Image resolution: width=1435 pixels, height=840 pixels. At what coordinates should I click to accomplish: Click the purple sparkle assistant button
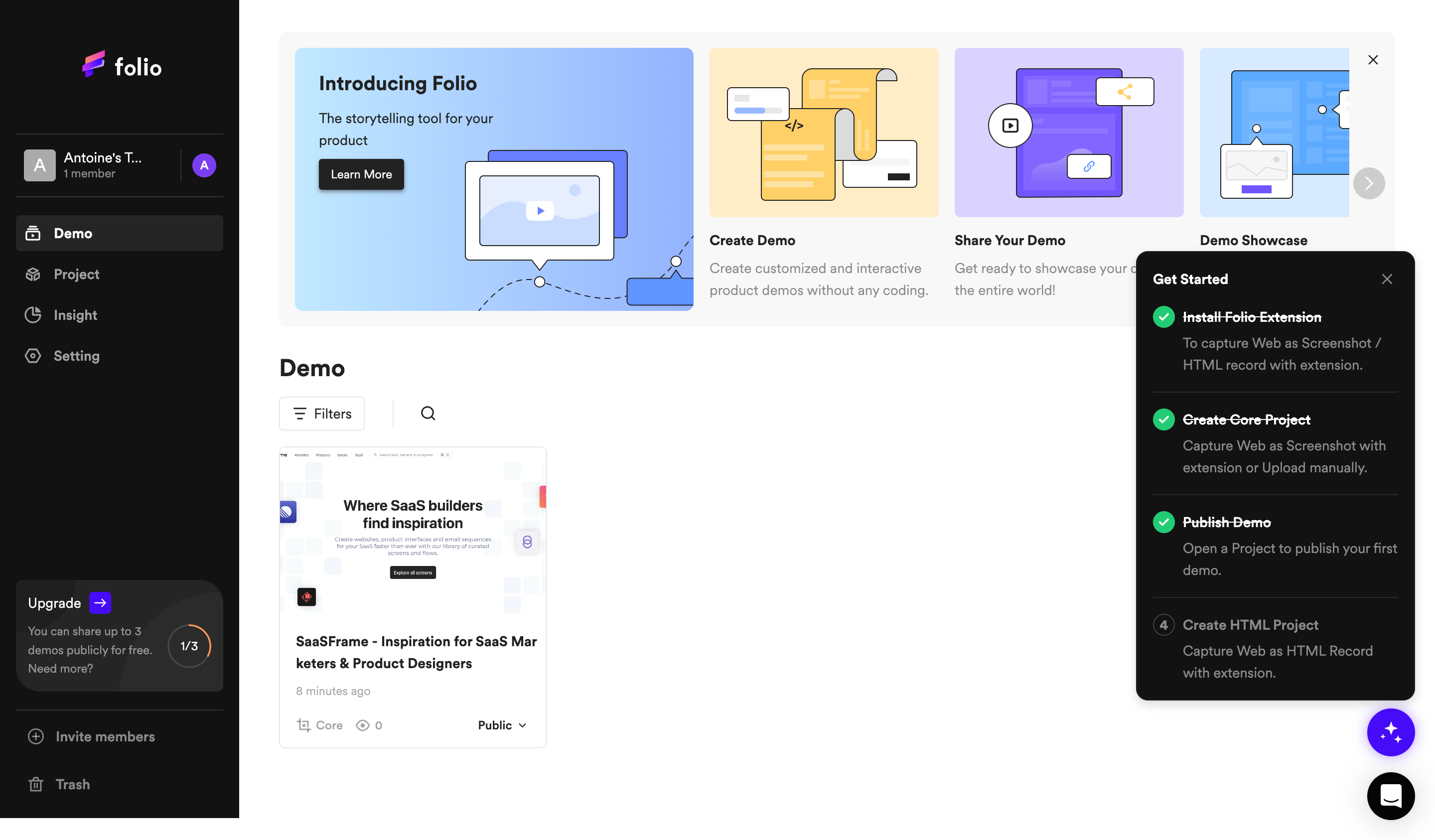tap(1391, 732)
